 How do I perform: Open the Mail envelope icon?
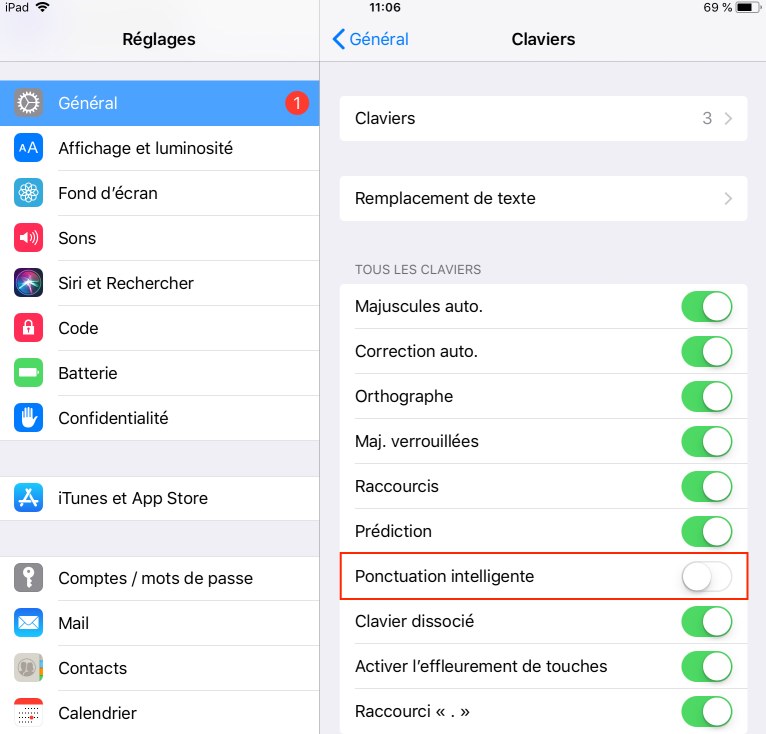tap(28, 623)
